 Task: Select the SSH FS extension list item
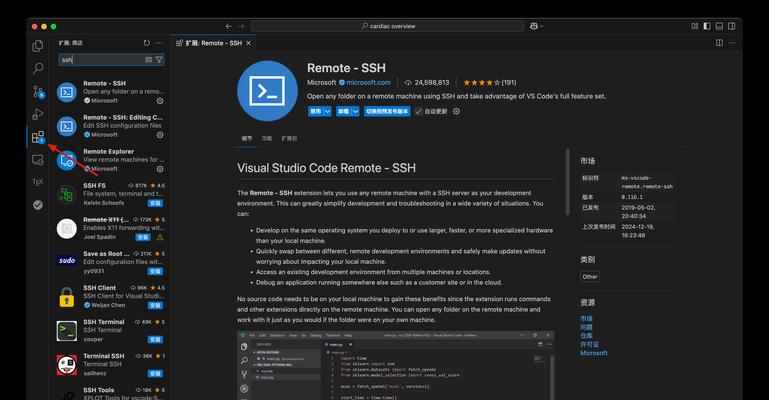109,194
